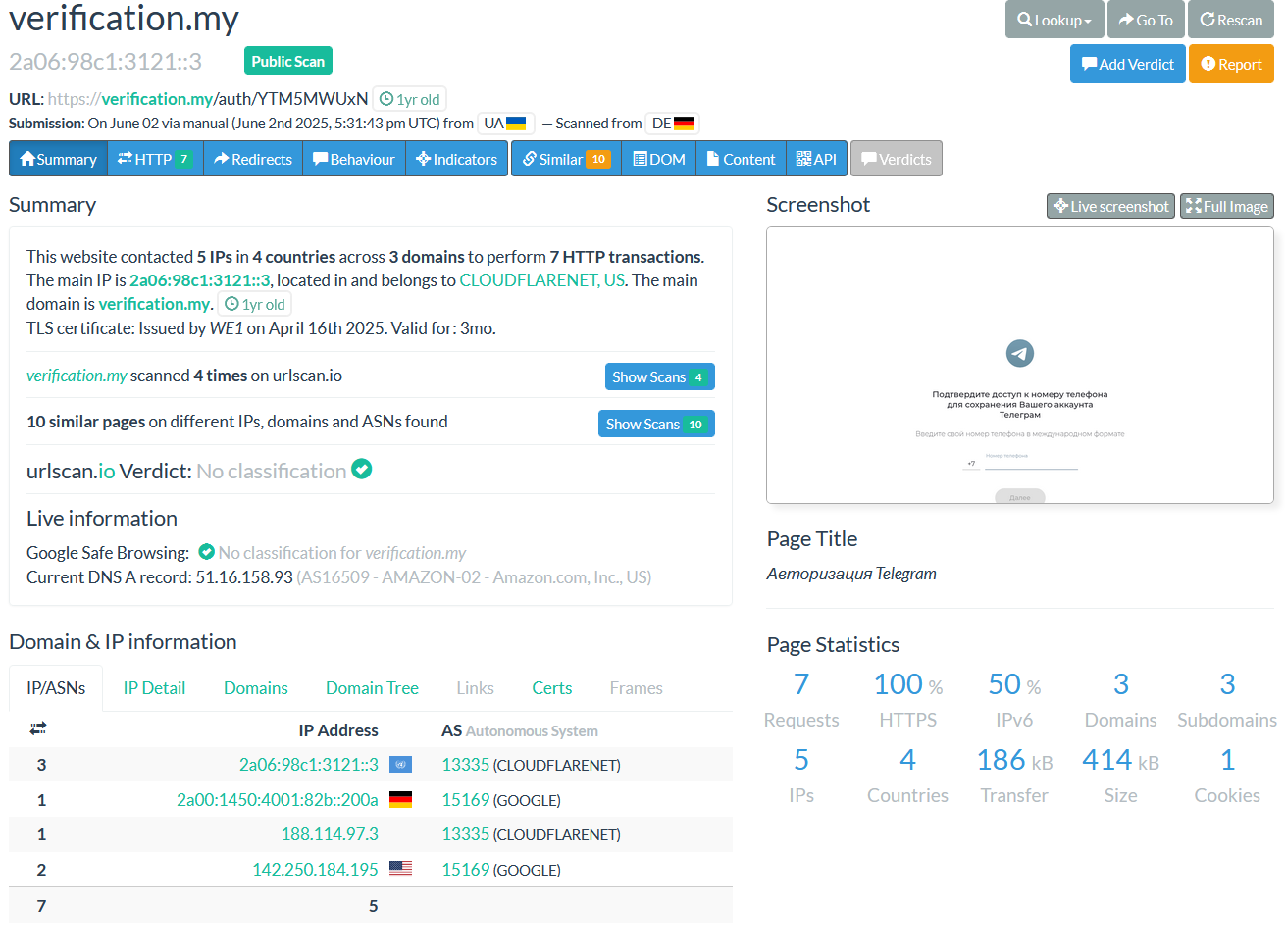Click the 188.114.97.3 IP link
The image size is (1285, 952).
pyautogui.click(x=330, y=834)
